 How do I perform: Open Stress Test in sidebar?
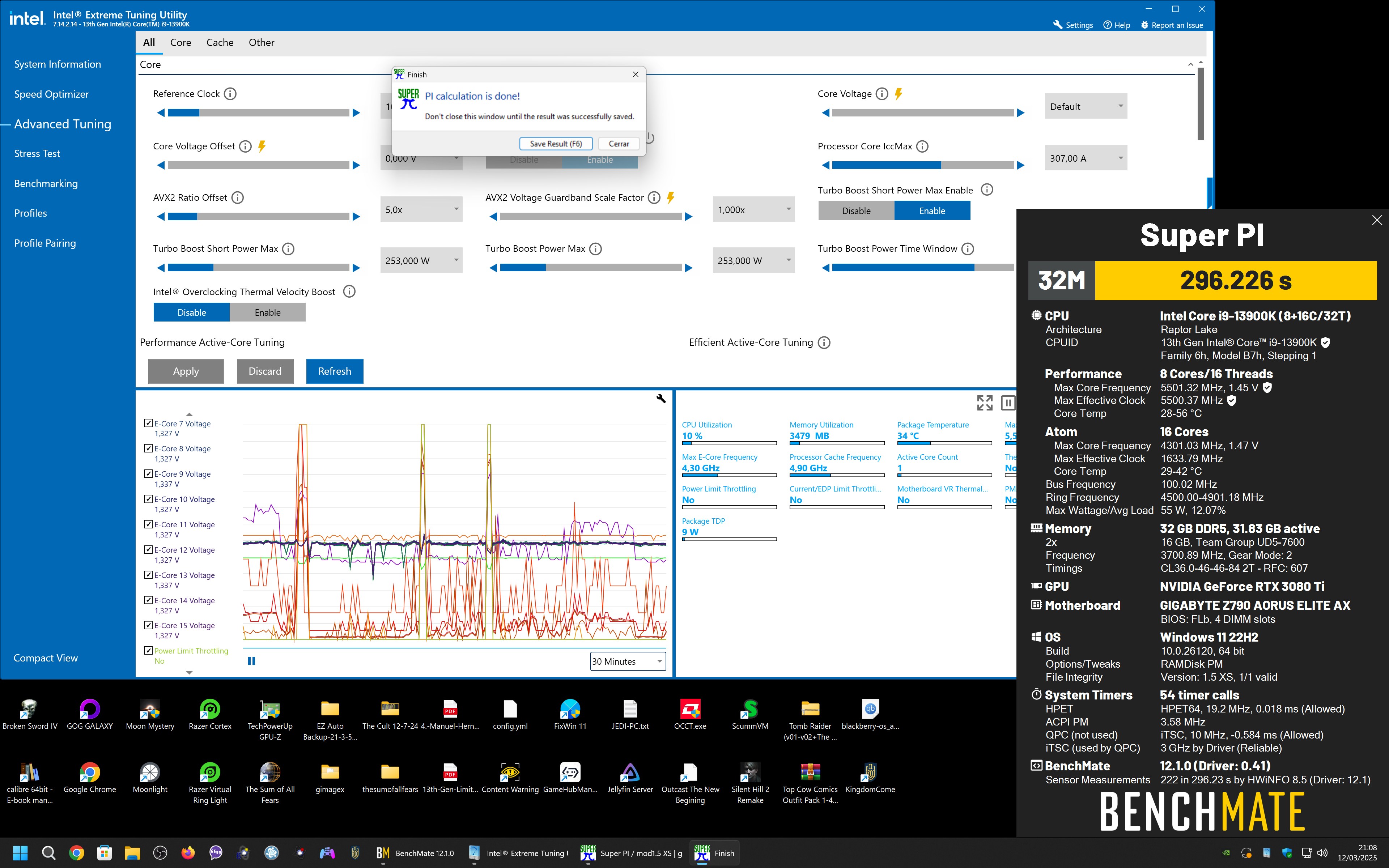pyautogui.click(x=37, y=153)
